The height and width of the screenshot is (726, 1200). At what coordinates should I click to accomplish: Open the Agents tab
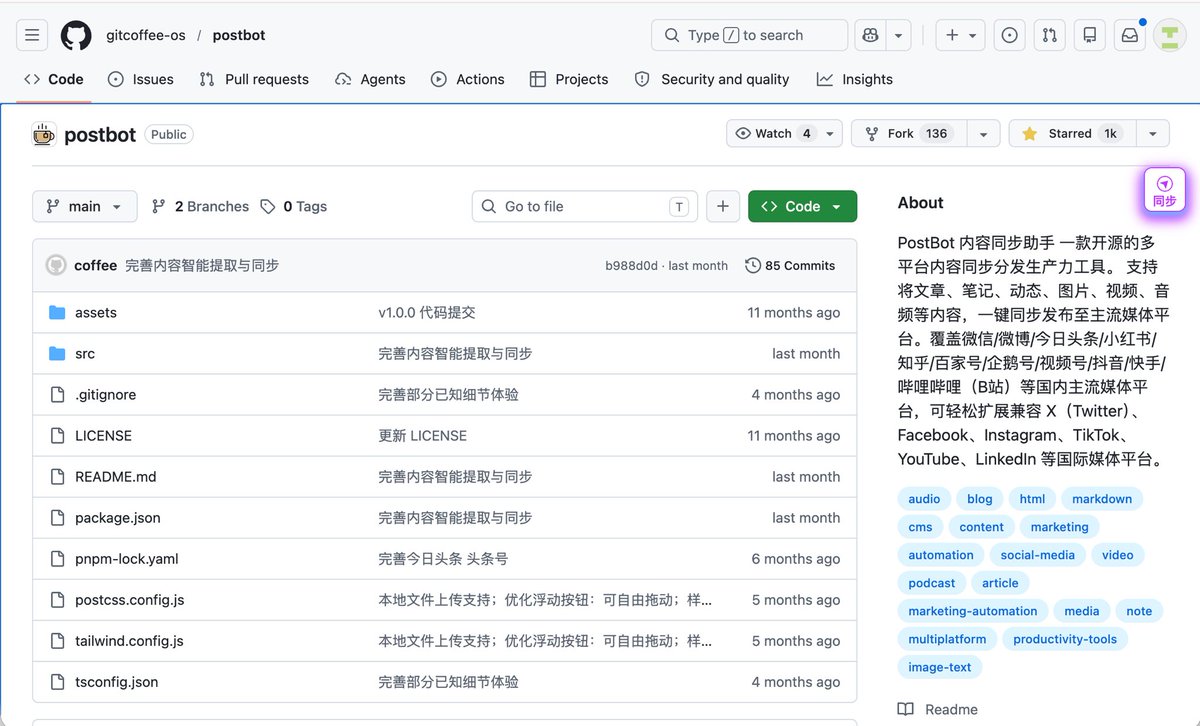point(370,79)
